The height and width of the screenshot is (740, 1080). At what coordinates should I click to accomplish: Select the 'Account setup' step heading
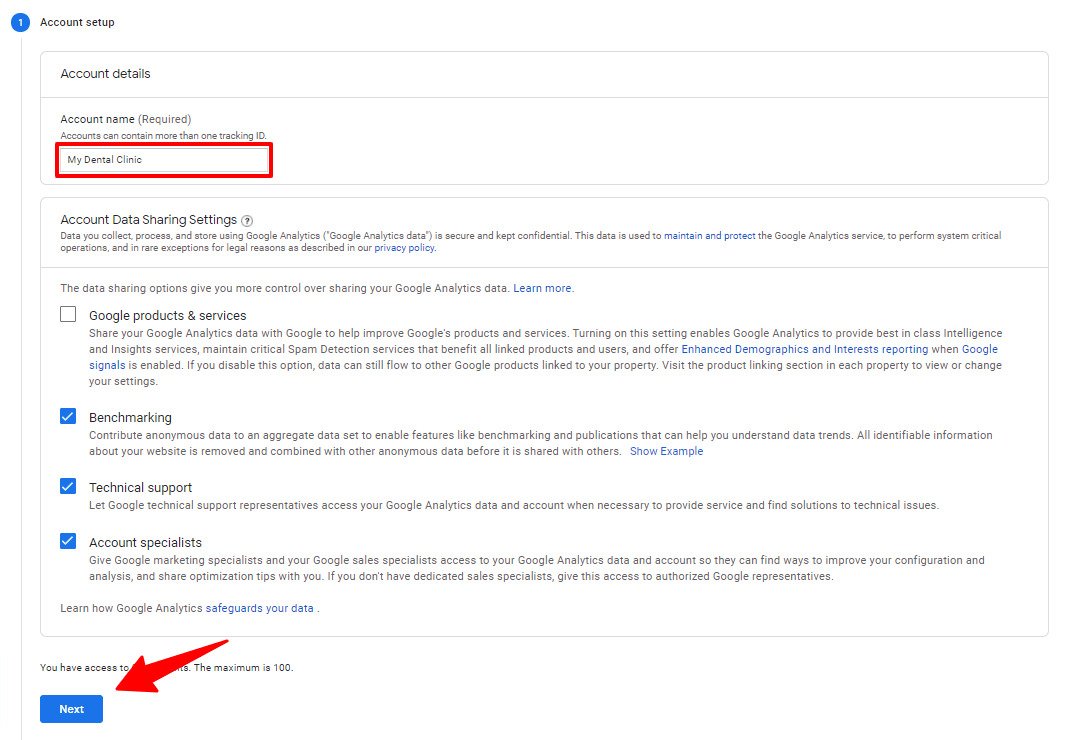[77, 22]
